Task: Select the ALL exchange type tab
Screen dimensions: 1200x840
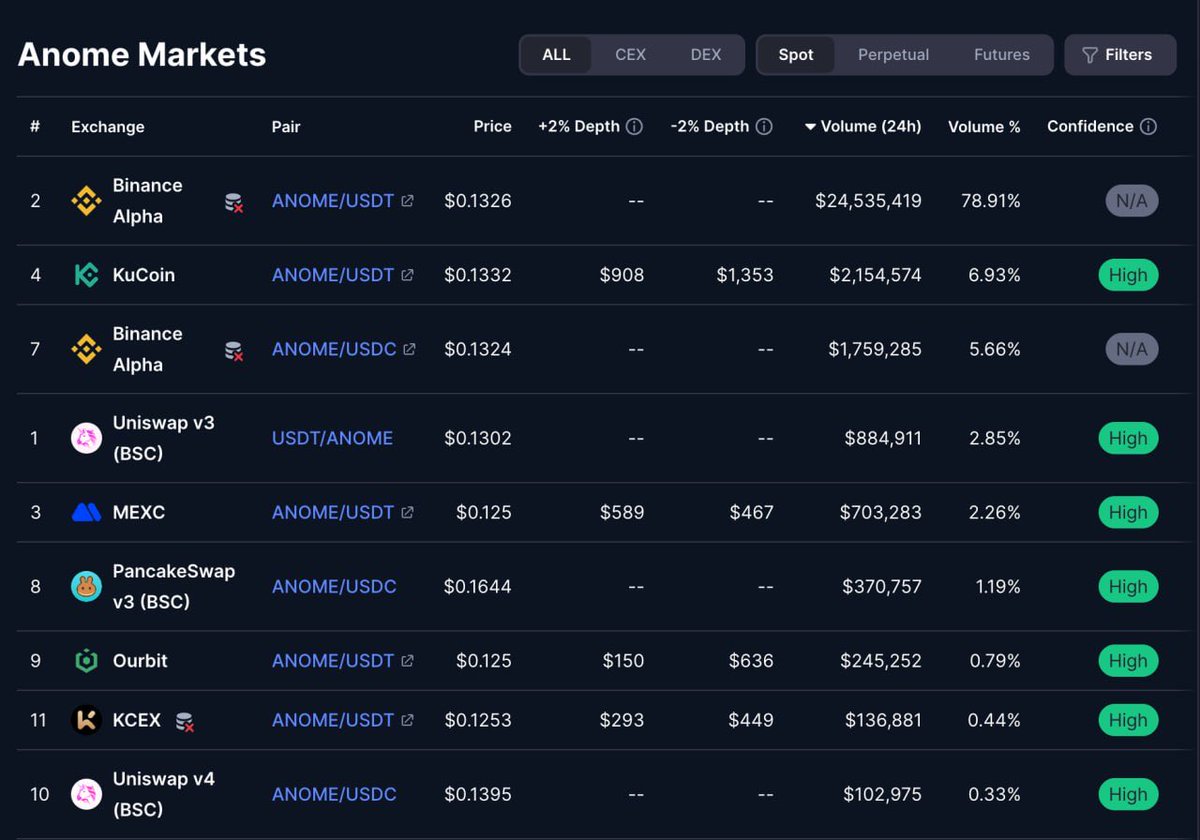Action: (x=556, y=55)
